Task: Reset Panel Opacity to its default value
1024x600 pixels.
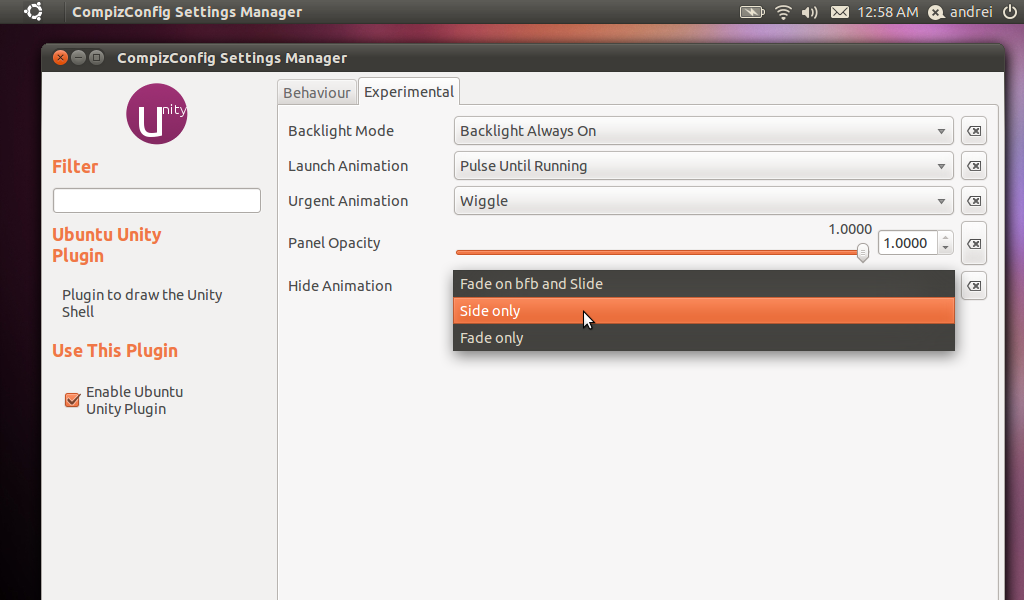Action: pyautogui.click(x=974, y=244)
